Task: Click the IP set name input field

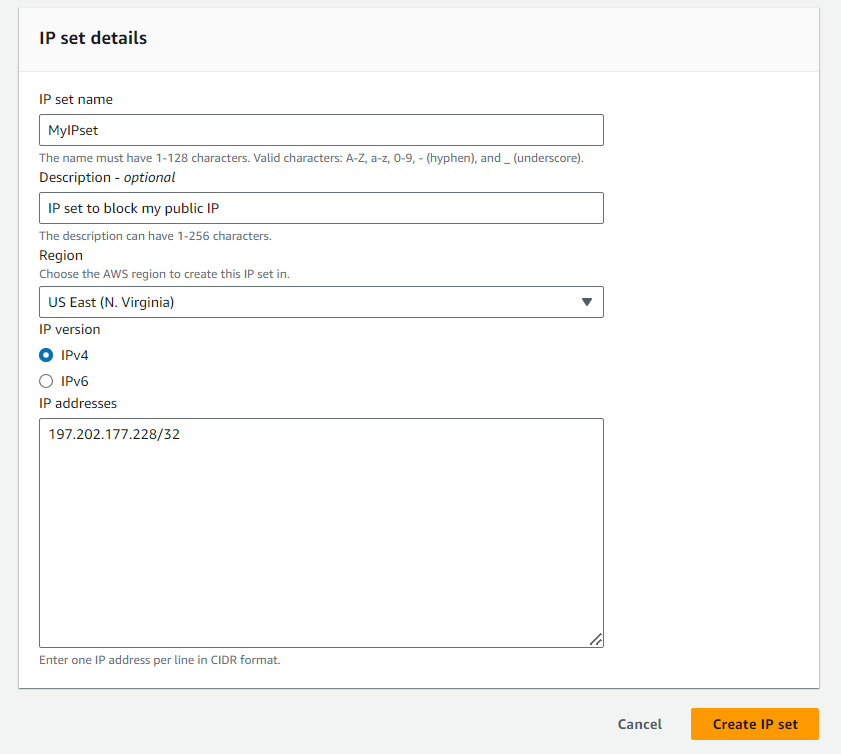Action: 321,130
